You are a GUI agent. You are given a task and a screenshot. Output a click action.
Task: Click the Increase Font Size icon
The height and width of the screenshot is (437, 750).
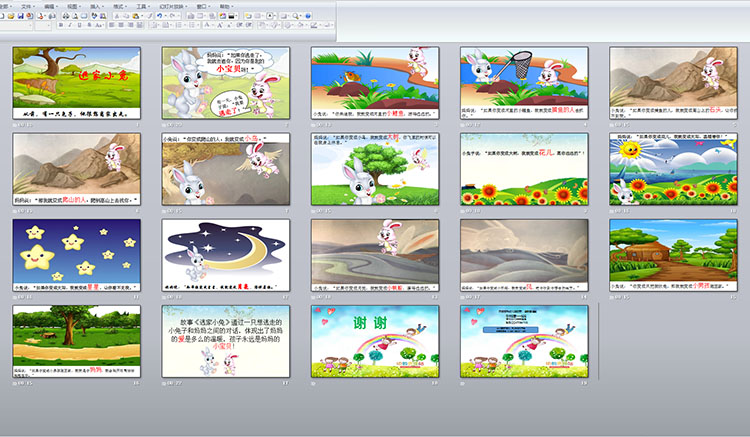tap(220, 25)
